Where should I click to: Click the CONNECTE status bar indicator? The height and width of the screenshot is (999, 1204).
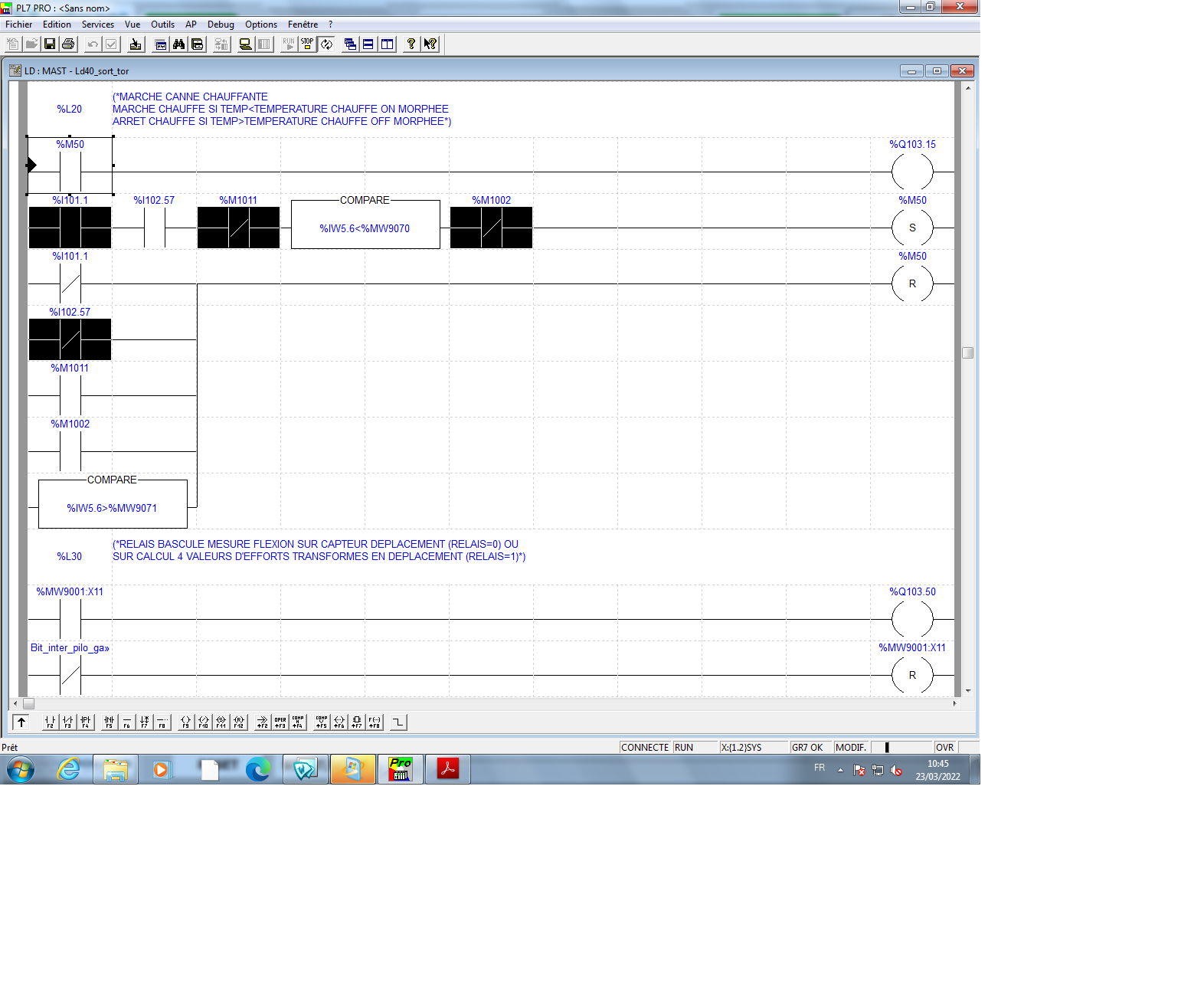(x=645, y=748)
